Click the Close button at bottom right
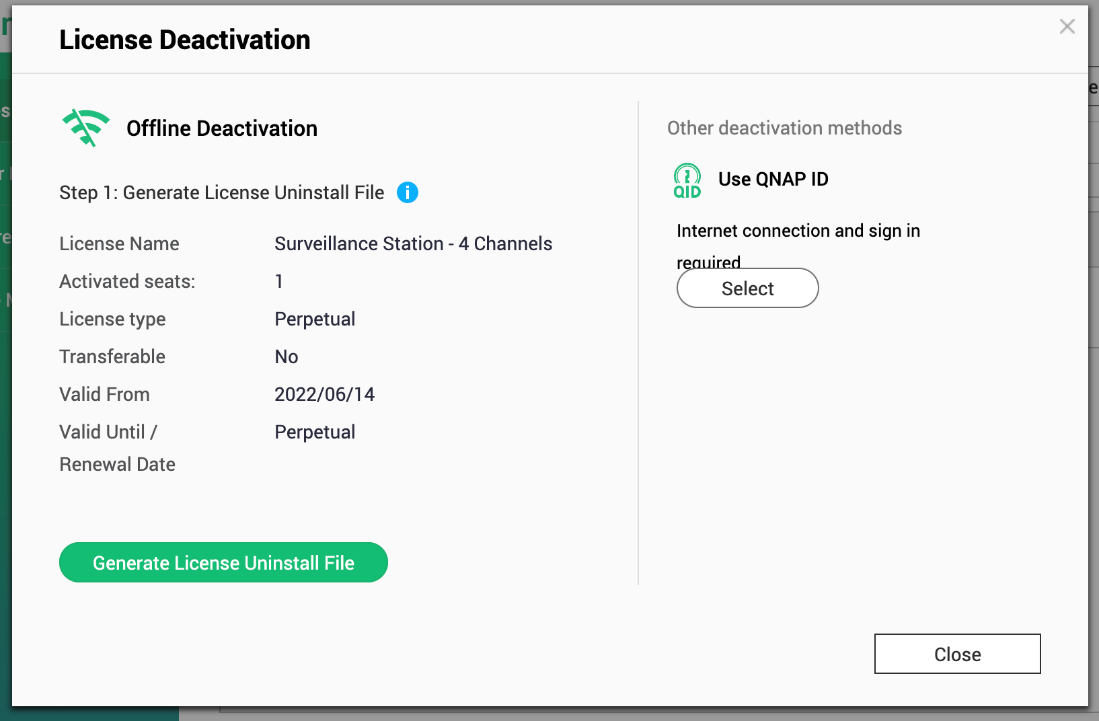The height and width of the screenshot is (721, 1099). (957, 654)
